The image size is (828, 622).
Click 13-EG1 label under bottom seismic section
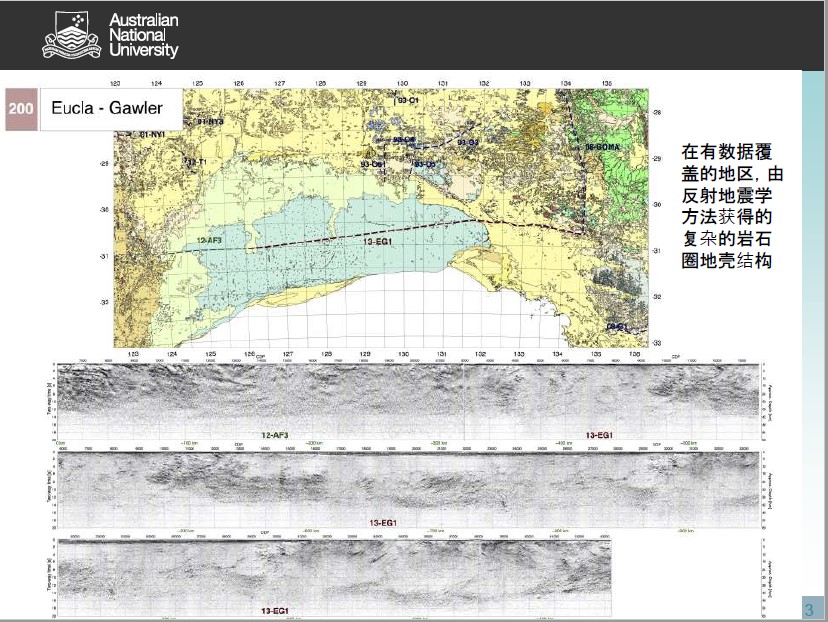pos(275,610)
